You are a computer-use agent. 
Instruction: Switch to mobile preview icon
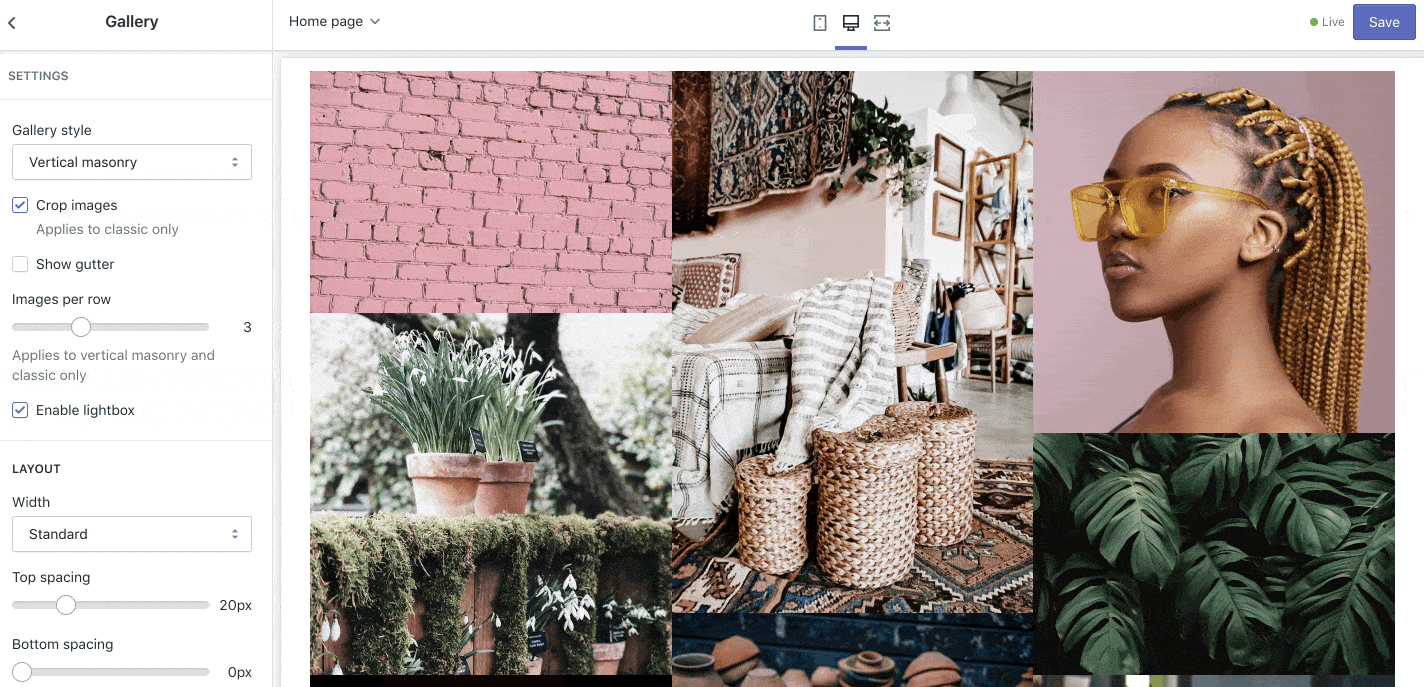[820, 22]
